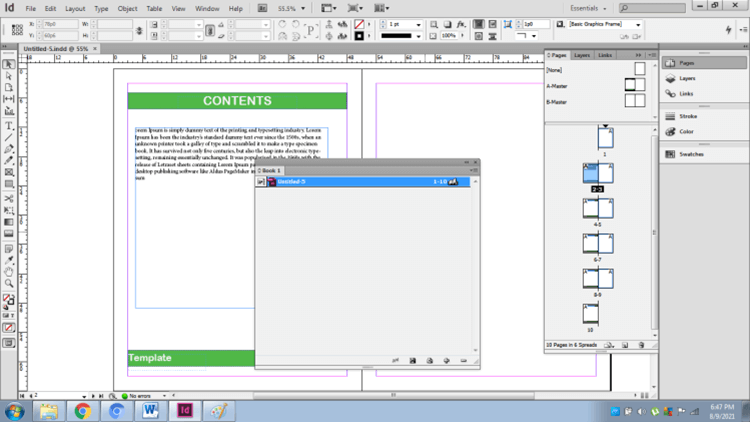The height and width of the screenshot is (422, 750).
Task: Select the Type tool
Action: [9, 125]
